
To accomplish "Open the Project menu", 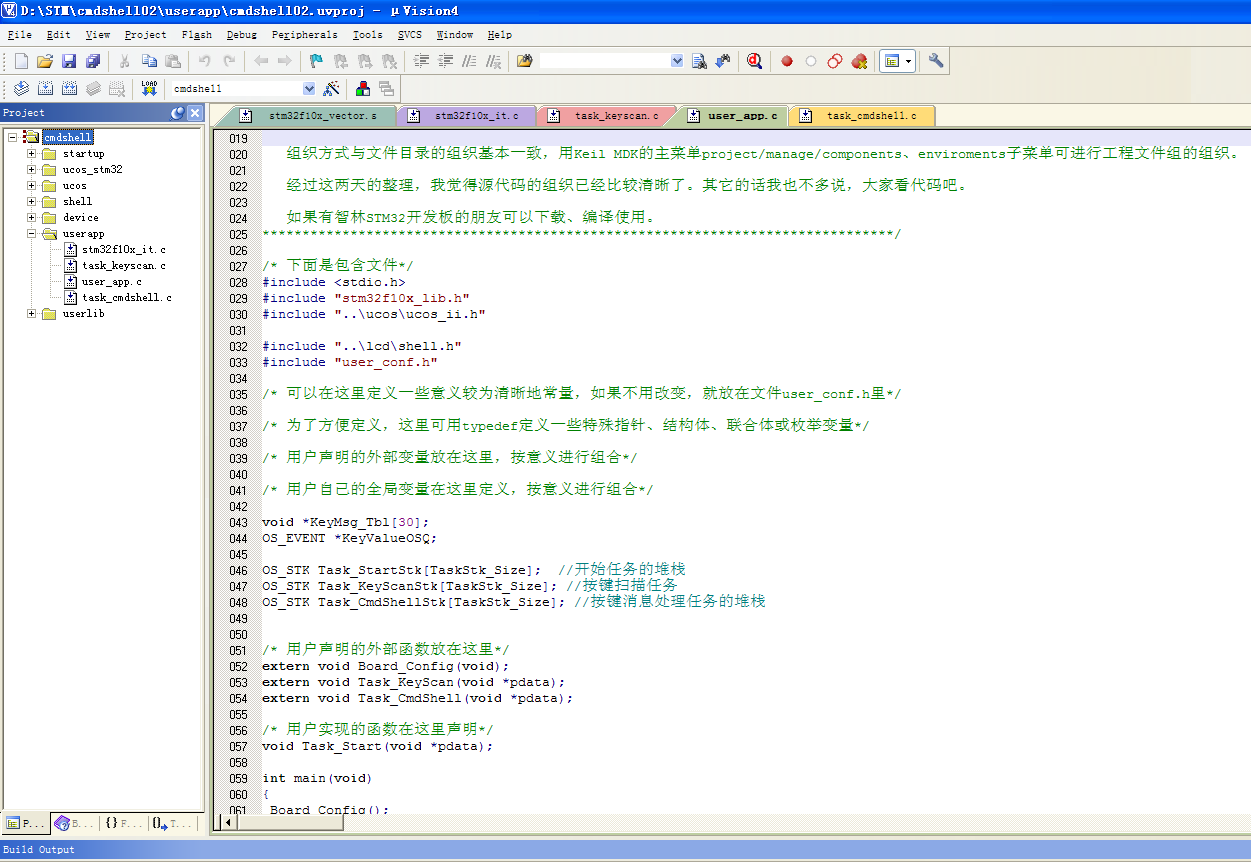I will point(146,34).
